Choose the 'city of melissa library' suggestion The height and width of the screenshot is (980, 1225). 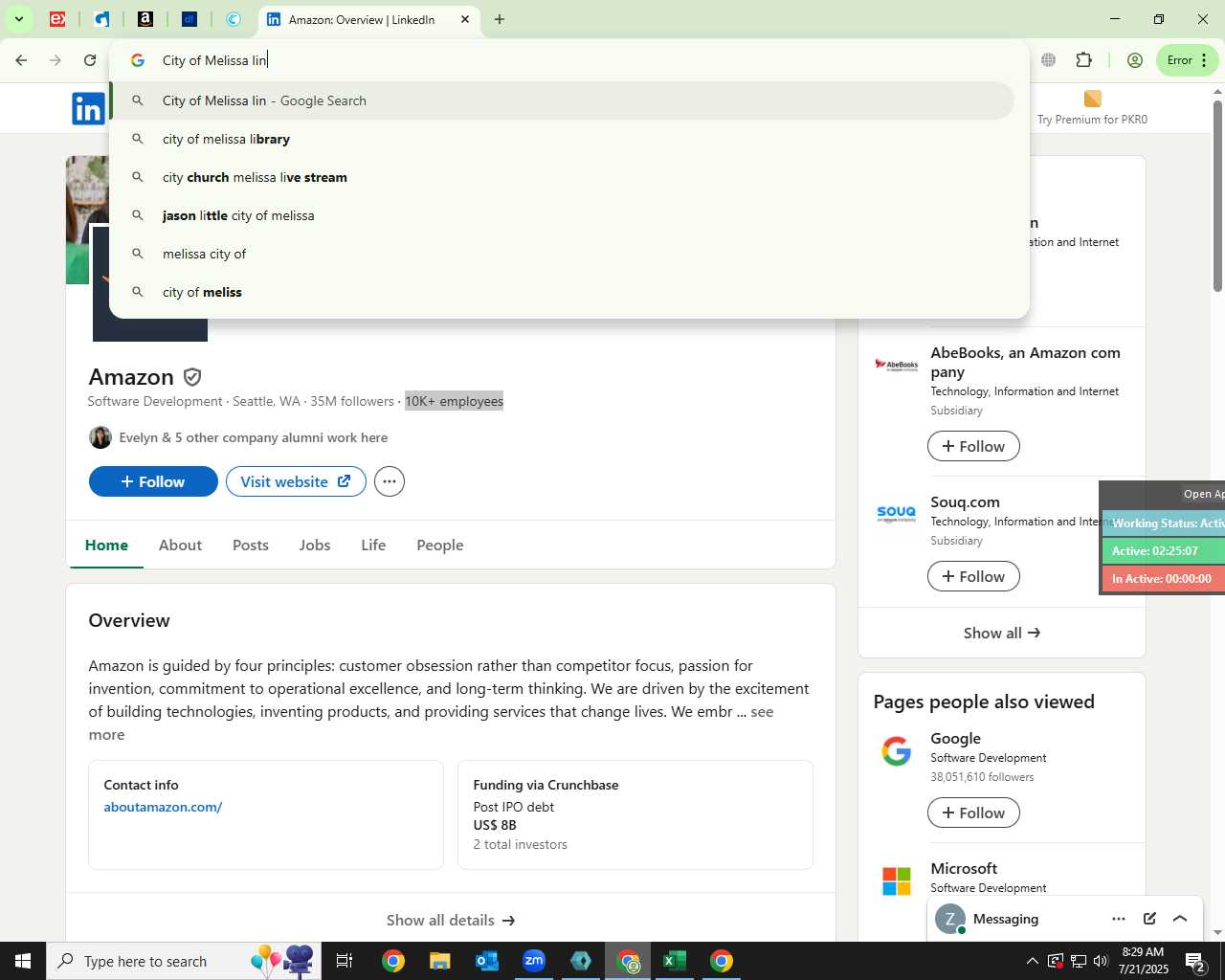(x=562, y=139)
